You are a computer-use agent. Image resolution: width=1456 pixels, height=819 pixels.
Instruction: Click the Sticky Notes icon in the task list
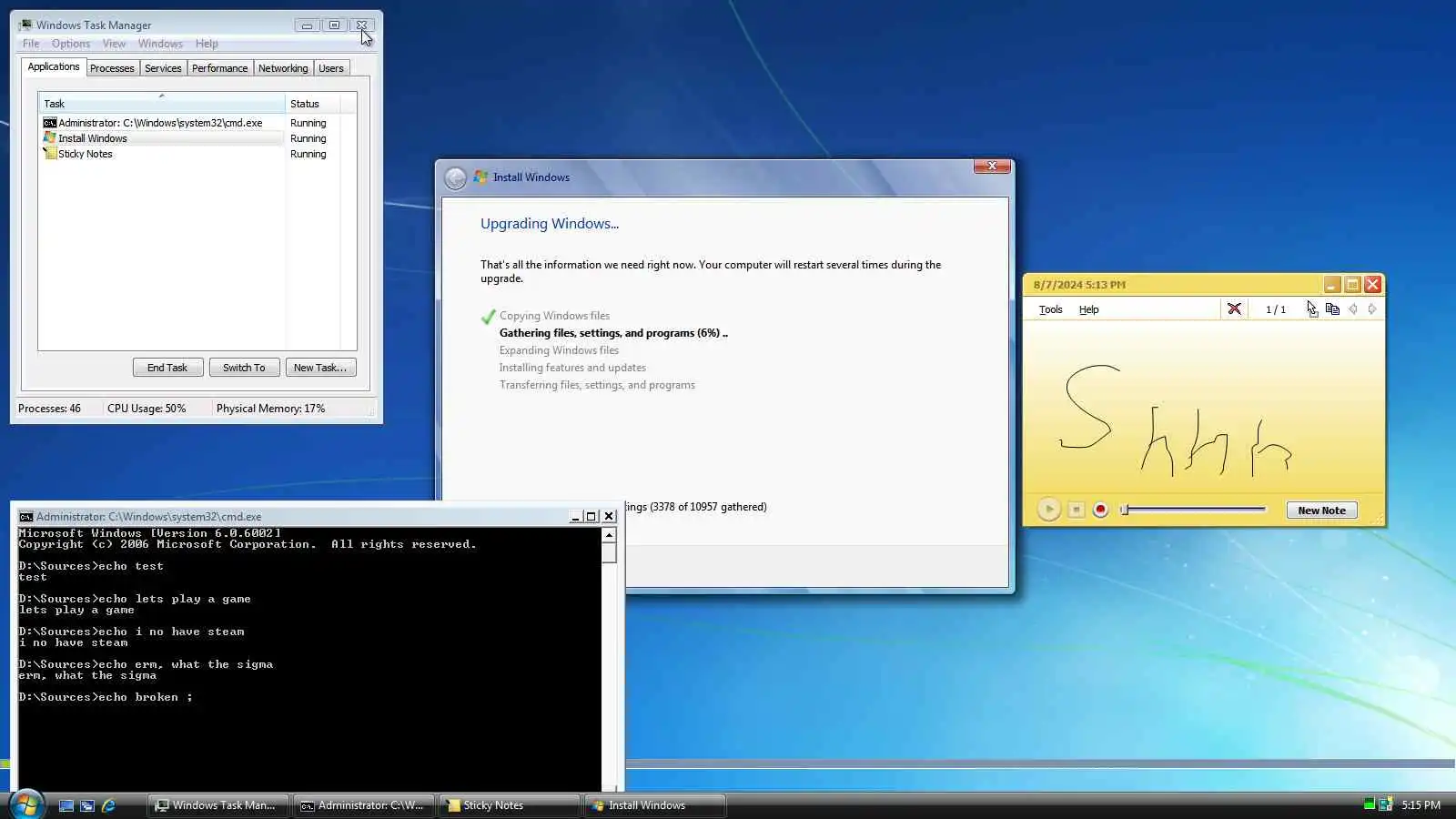50,154
